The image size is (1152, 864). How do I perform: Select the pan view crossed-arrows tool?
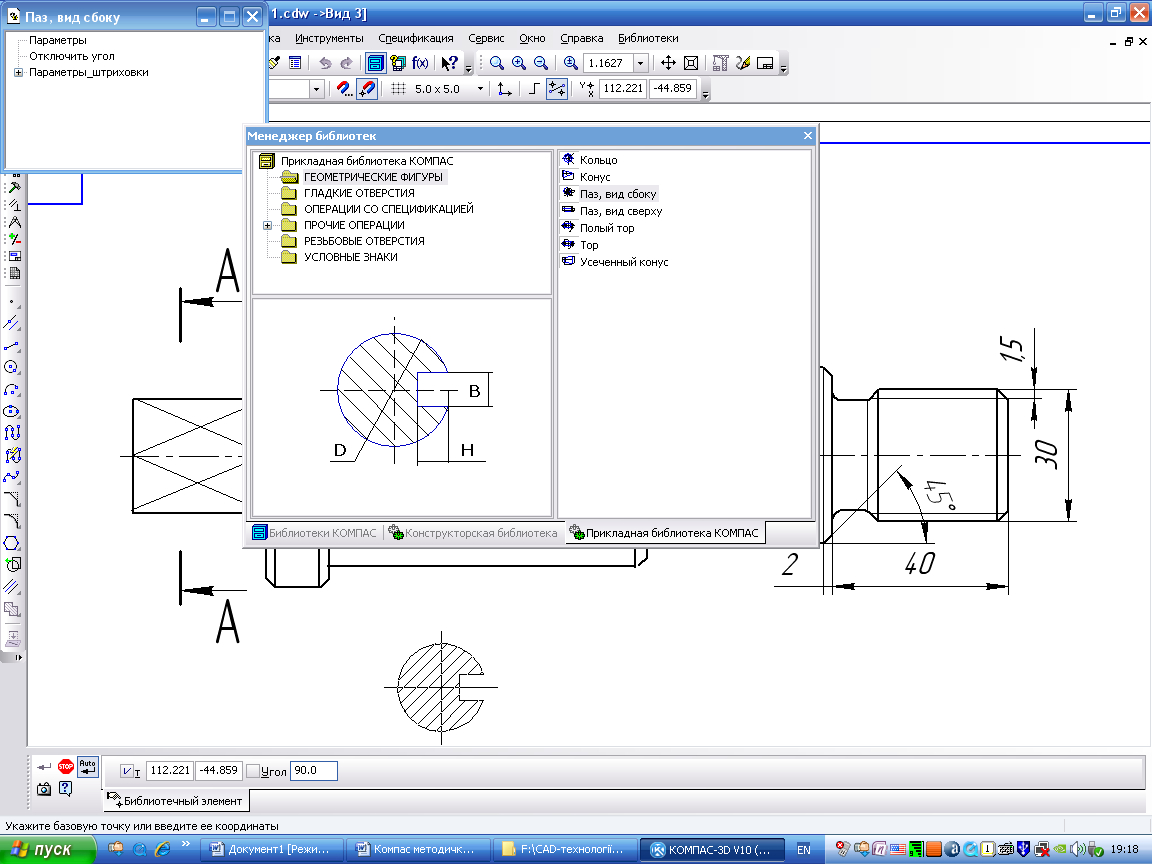coord(669,63)
